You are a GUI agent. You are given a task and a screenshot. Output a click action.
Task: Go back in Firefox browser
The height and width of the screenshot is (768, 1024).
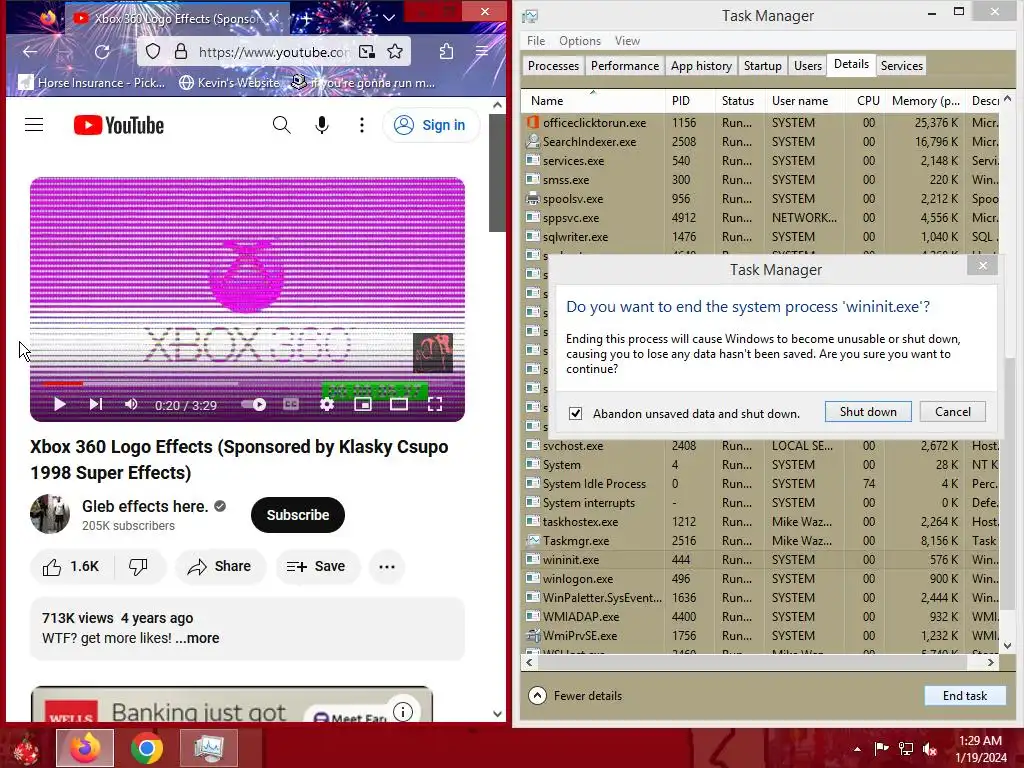pos(29,52)
